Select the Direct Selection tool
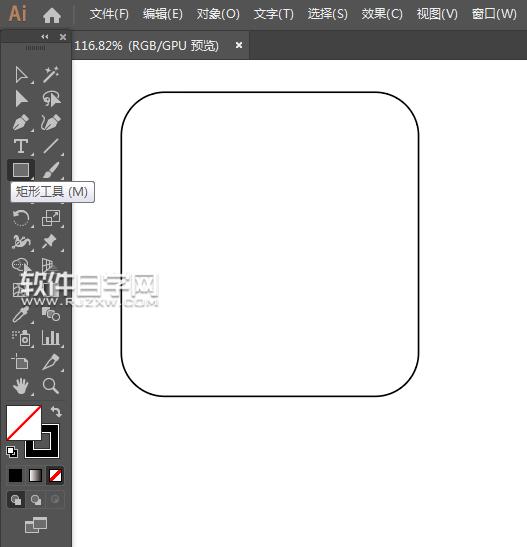The image size is (527, 547). tap(21, 99)
